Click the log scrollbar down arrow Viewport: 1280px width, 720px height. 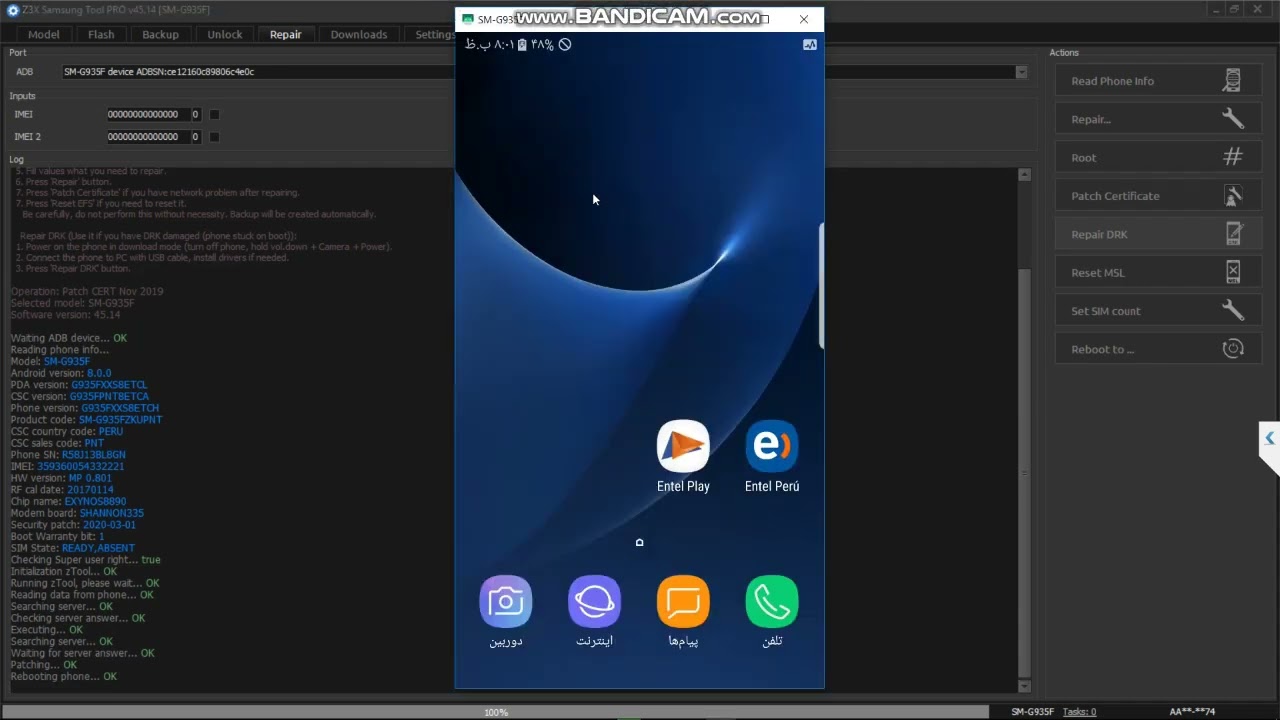(x=1024, y=686)
